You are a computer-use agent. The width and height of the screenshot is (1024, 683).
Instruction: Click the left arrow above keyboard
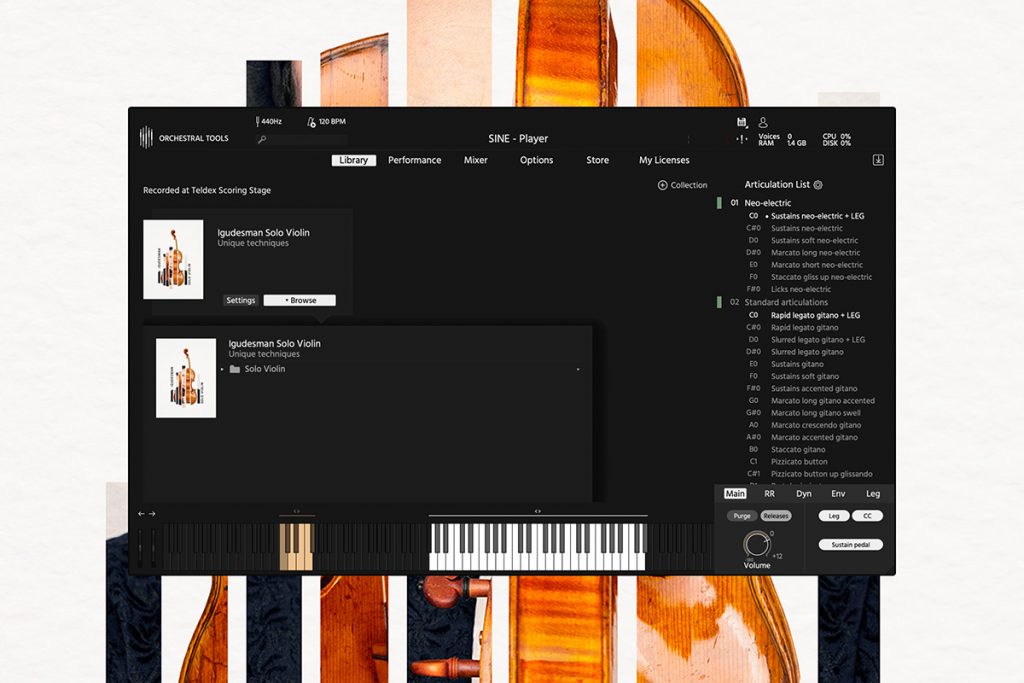click(141, 514)
